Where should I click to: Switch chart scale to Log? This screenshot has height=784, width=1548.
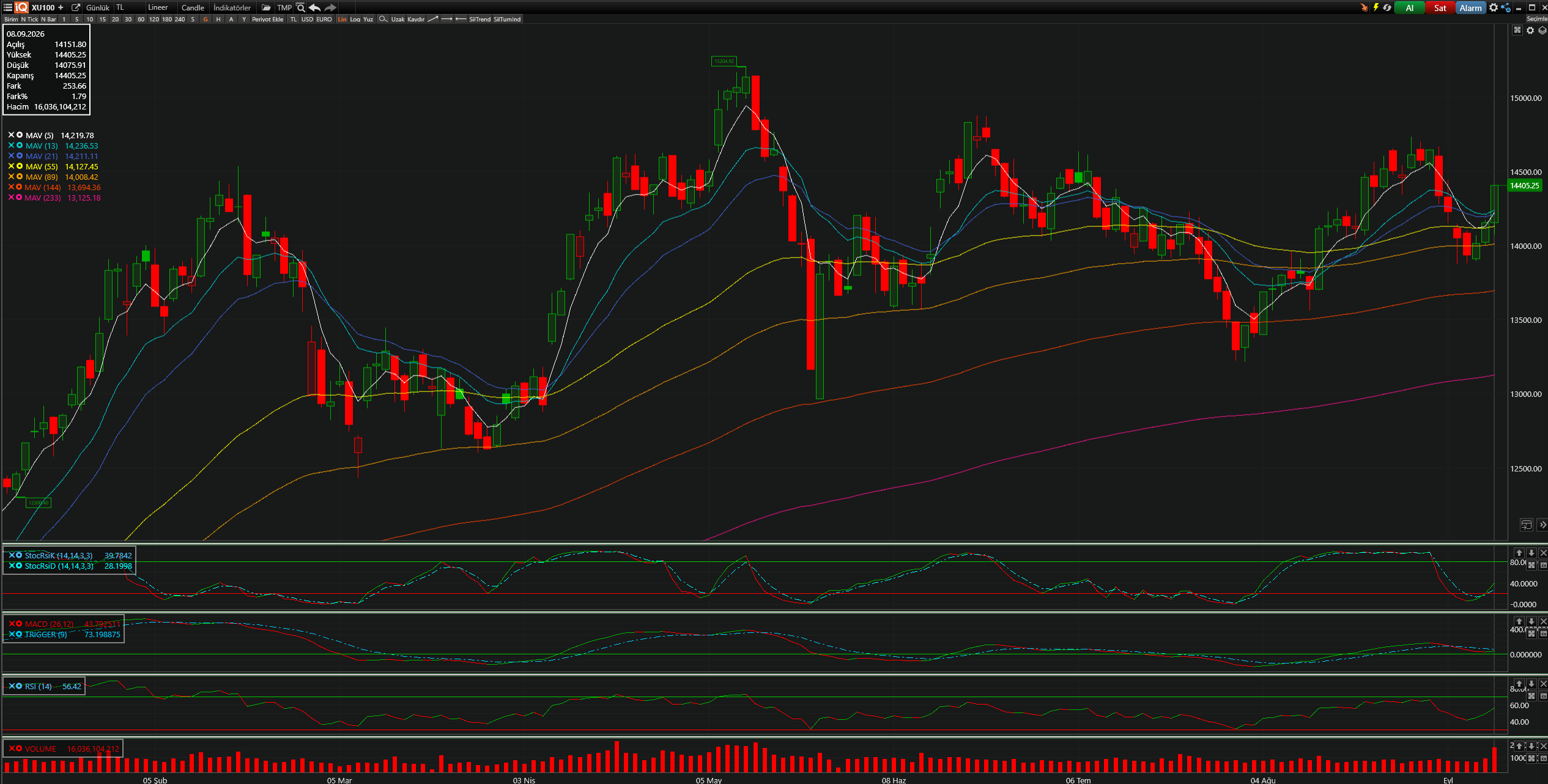(x=355, y=19)
